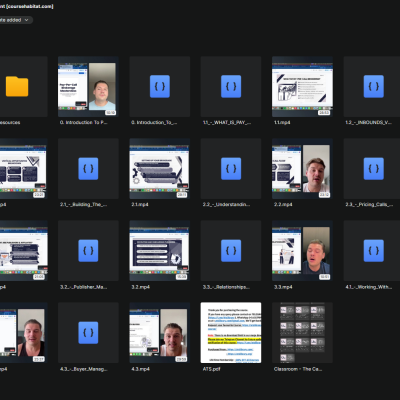This screenshot has height=400, width=400.
Task: Select the 4.1_-_Working_With code file icon
Action: click(x=374, y=251)
